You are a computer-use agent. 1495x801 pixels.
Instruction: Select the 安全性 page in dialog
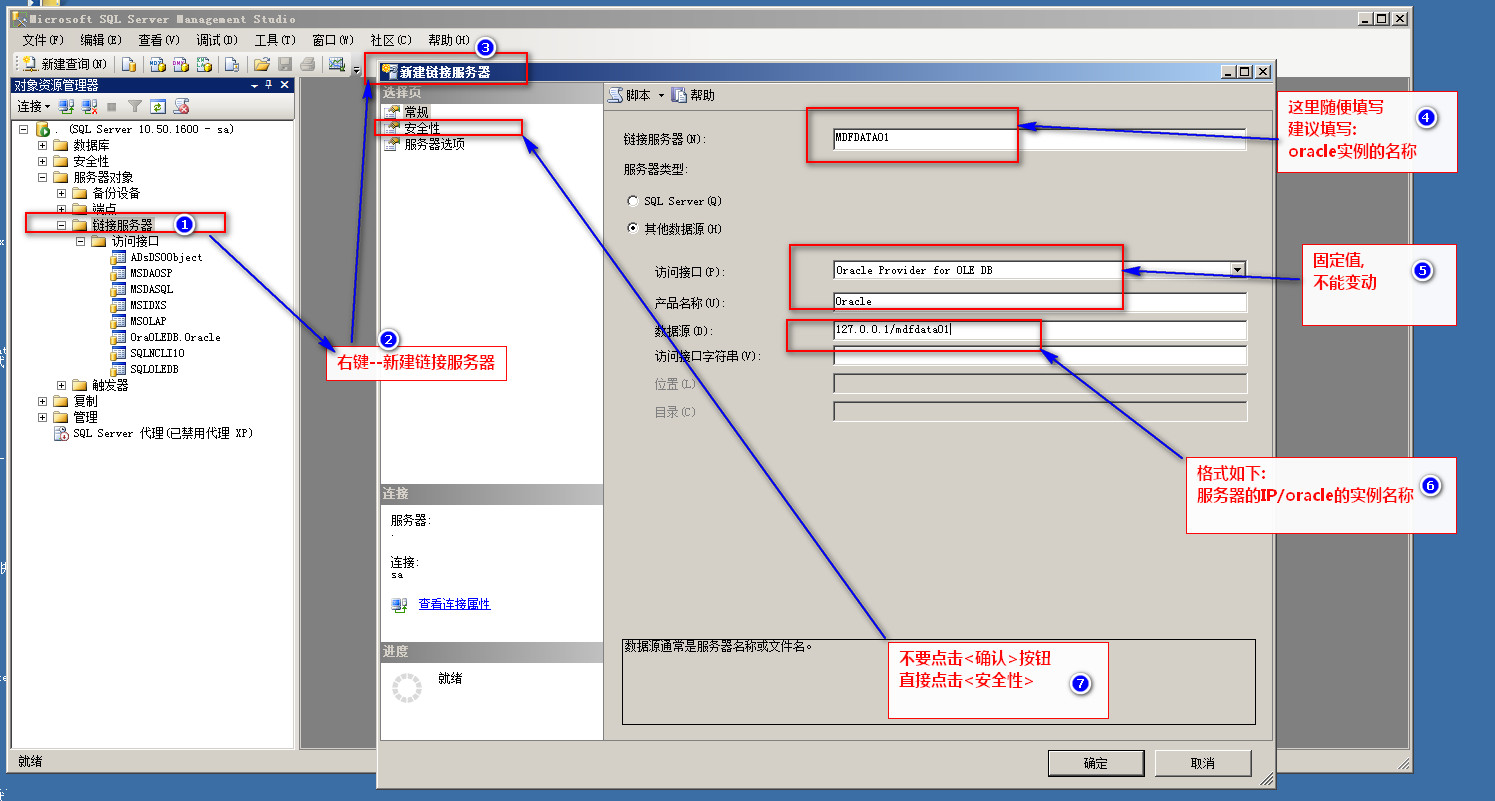[421, 128]
